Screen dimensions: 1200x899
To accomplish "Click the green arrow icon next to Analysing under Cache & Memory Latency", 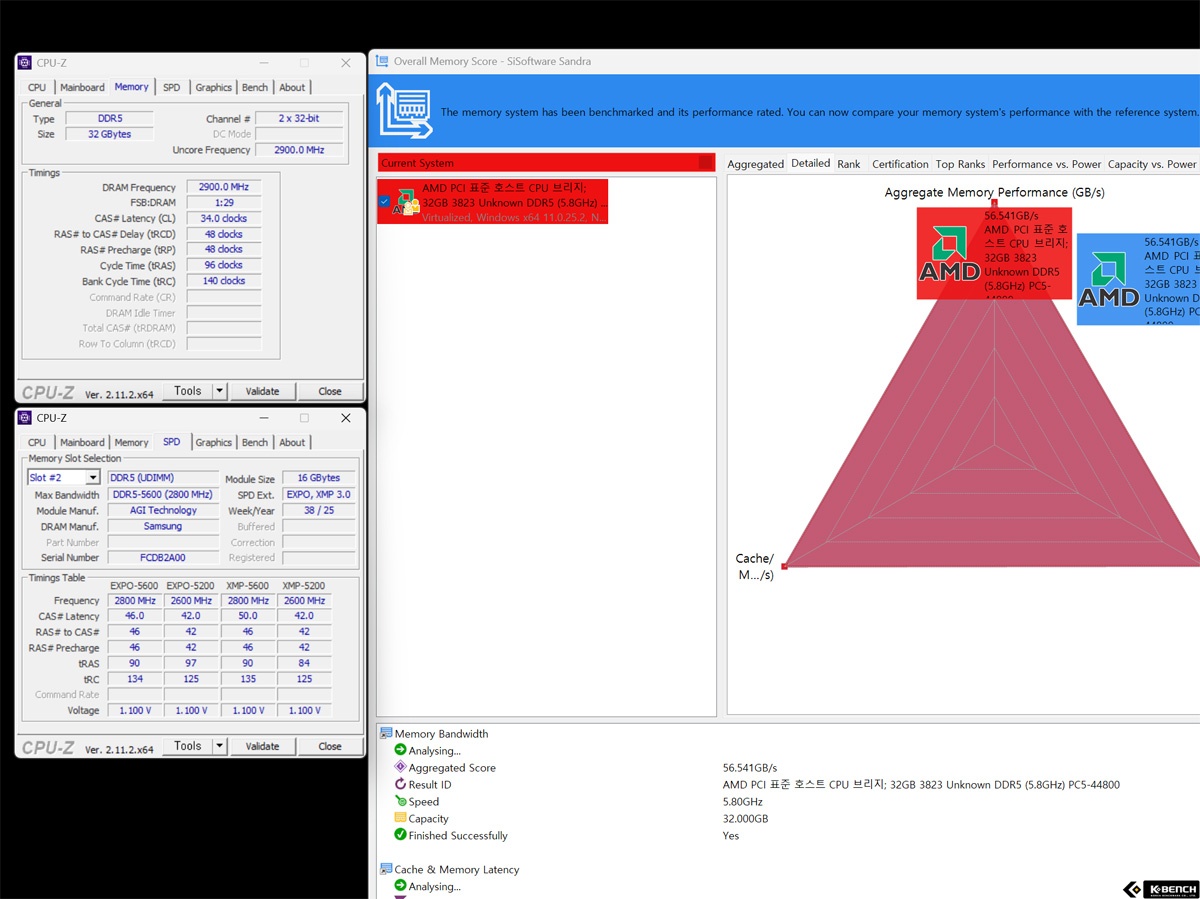I will (x=400, y=886).
